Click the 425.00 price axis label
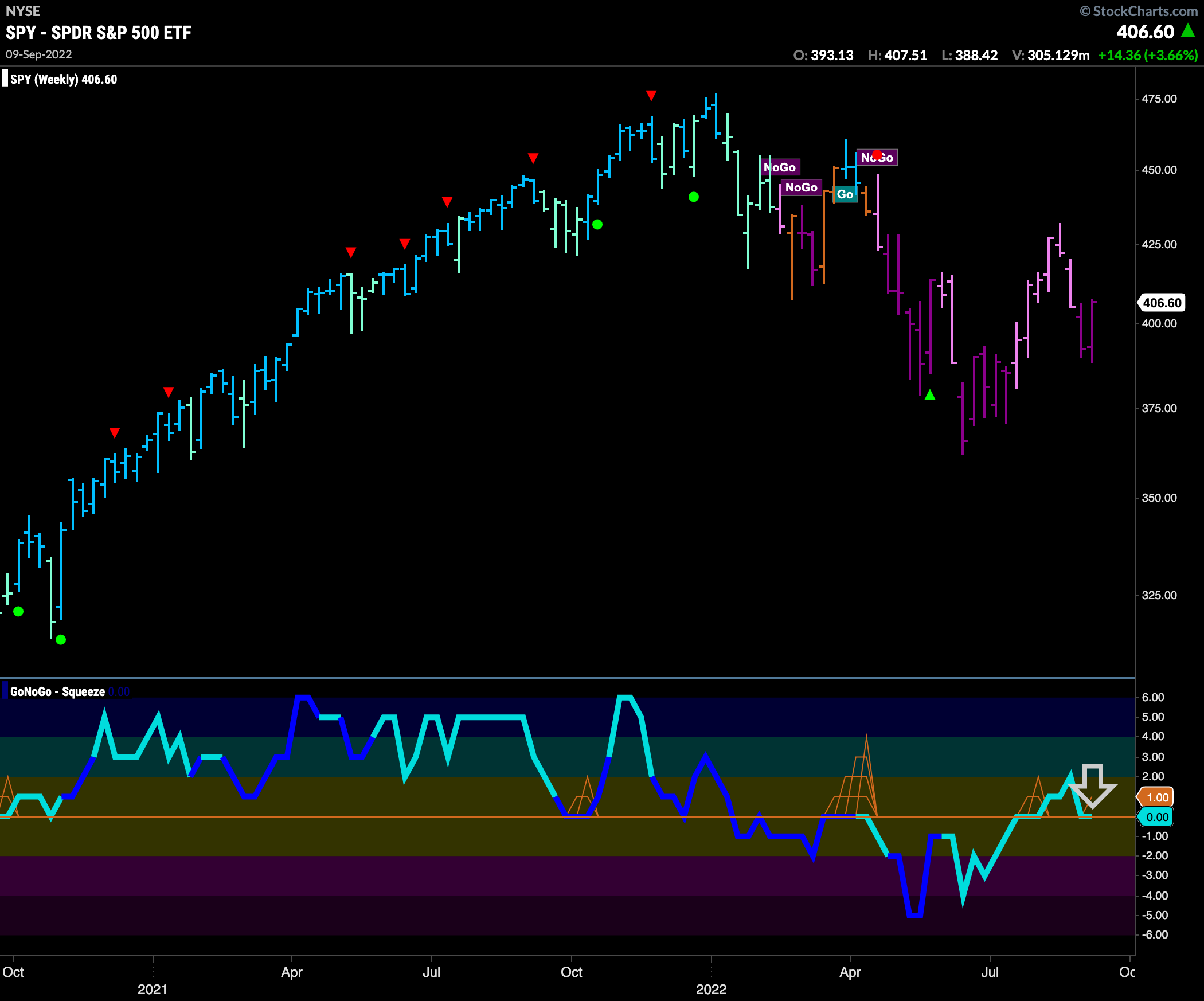Viewport: 1204px width, 1001px height. tap(1159, 244)
